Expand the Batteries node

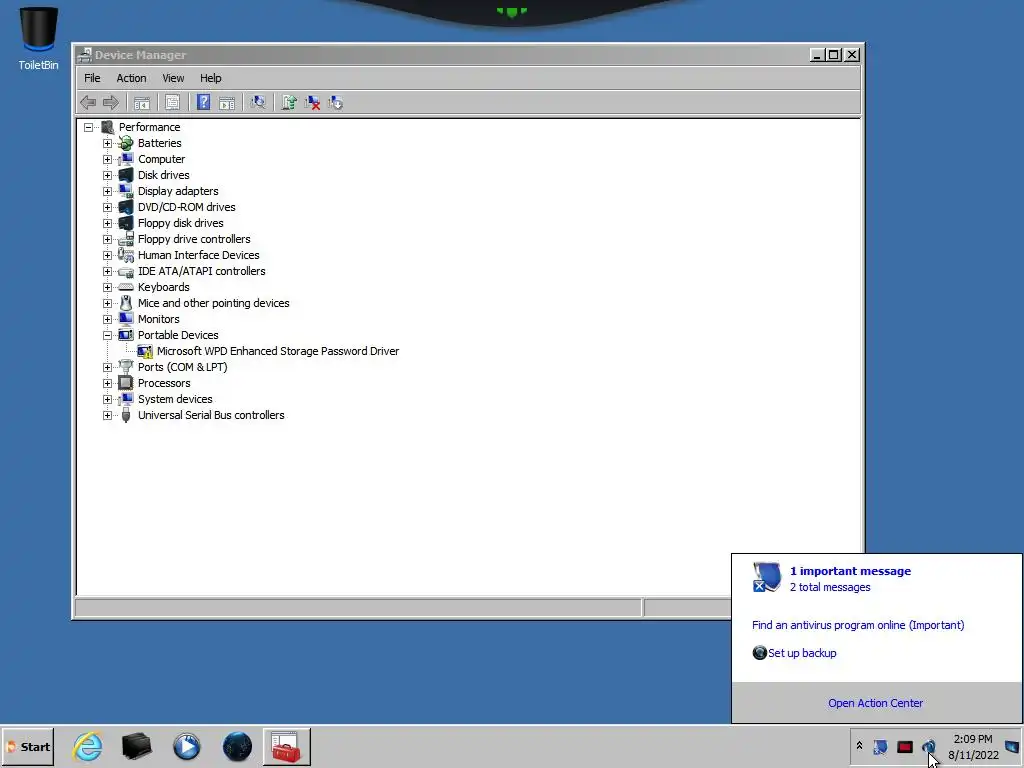point(108,143)
